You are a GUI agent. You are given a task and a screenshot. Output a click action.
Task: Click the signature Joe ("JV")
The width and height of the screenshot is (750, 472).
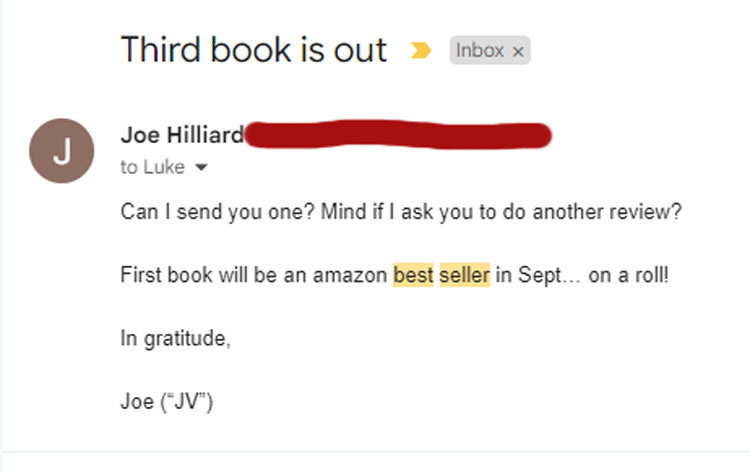[166, 401]
